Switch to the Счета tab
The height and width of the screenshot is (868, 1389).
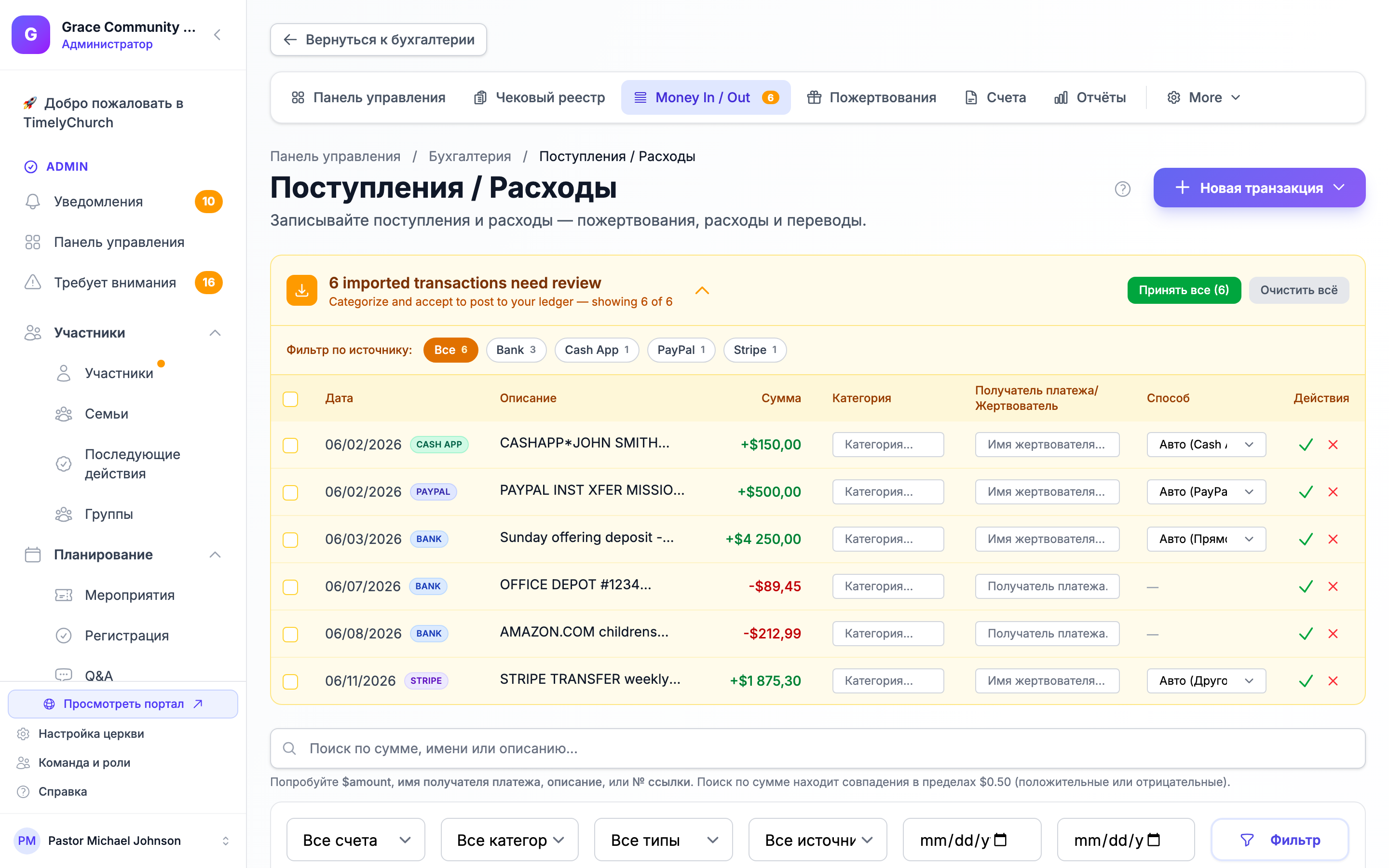[x=995, y=97]
